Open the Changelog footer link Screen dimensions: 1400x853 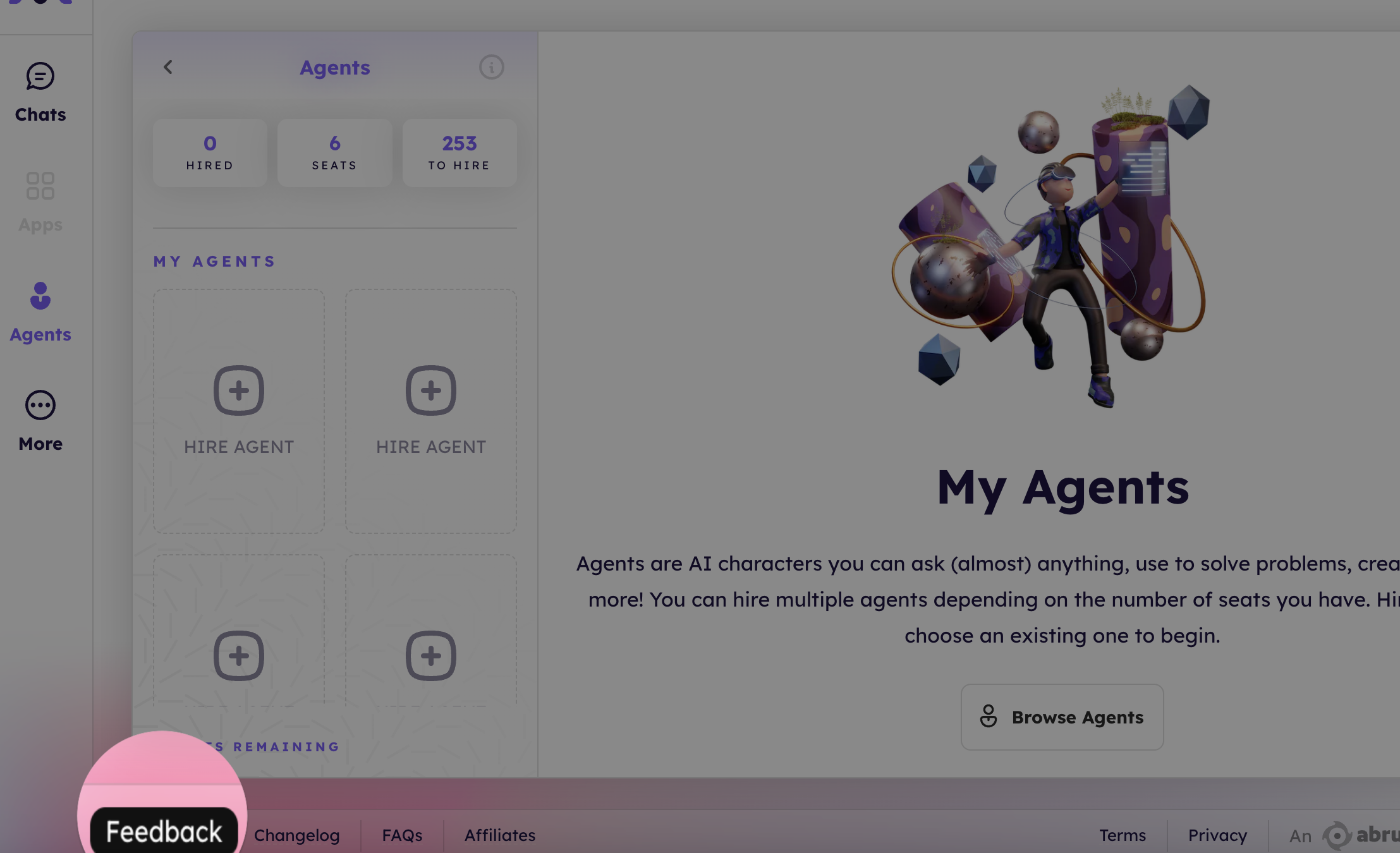pyautogui.click(x=296, y=835)
